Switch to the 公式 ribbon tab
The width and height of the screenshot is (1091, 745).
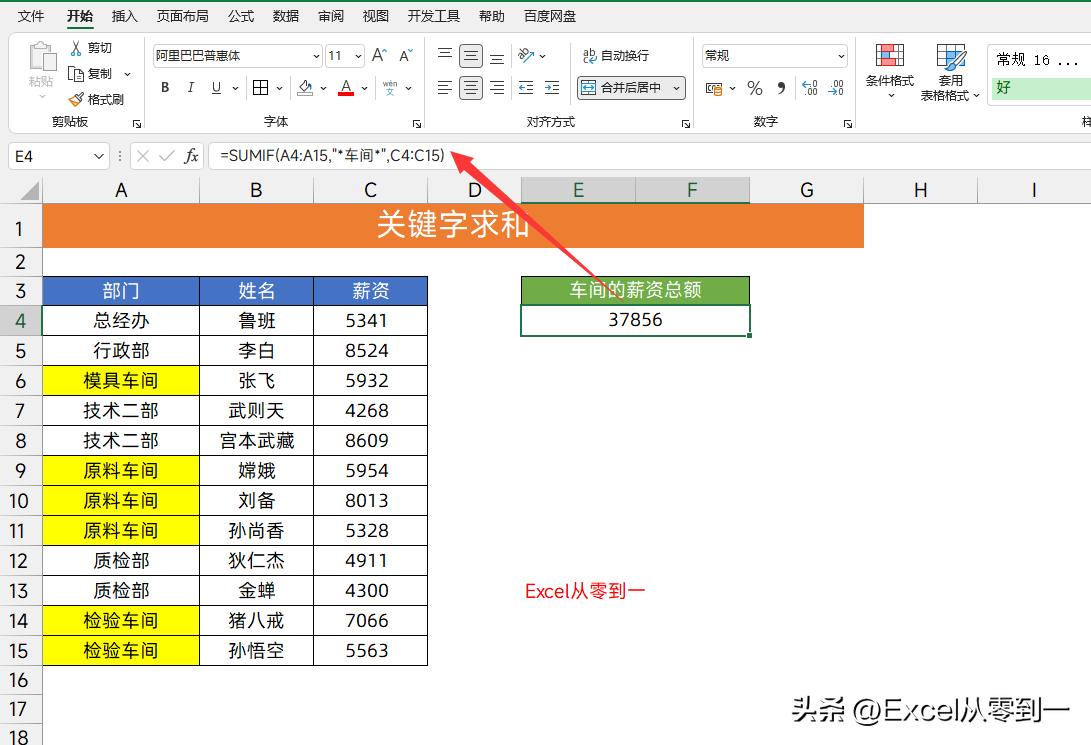241,15
